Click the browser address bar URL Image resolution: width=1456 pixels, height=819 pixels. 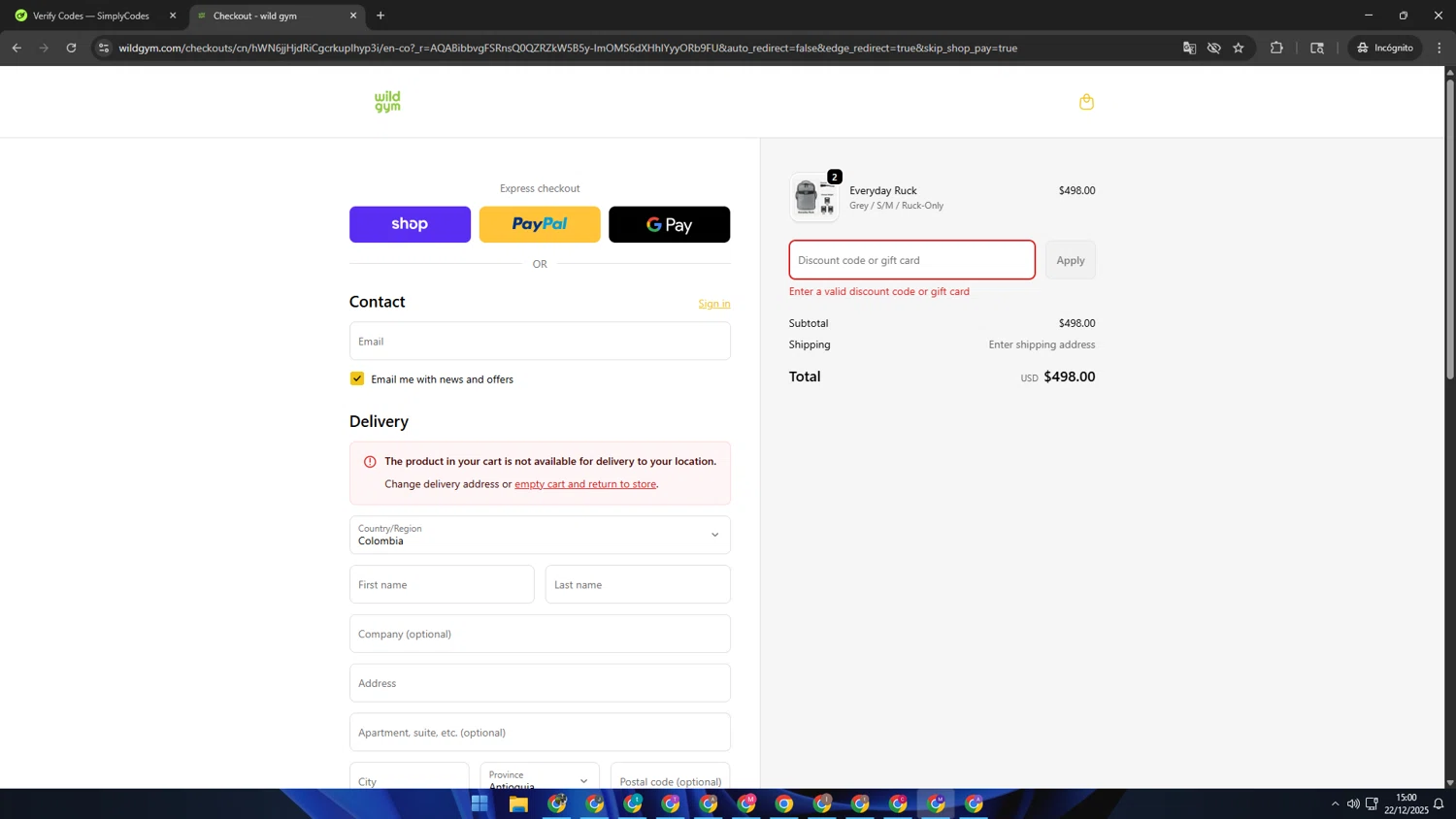tap(568, 48)
